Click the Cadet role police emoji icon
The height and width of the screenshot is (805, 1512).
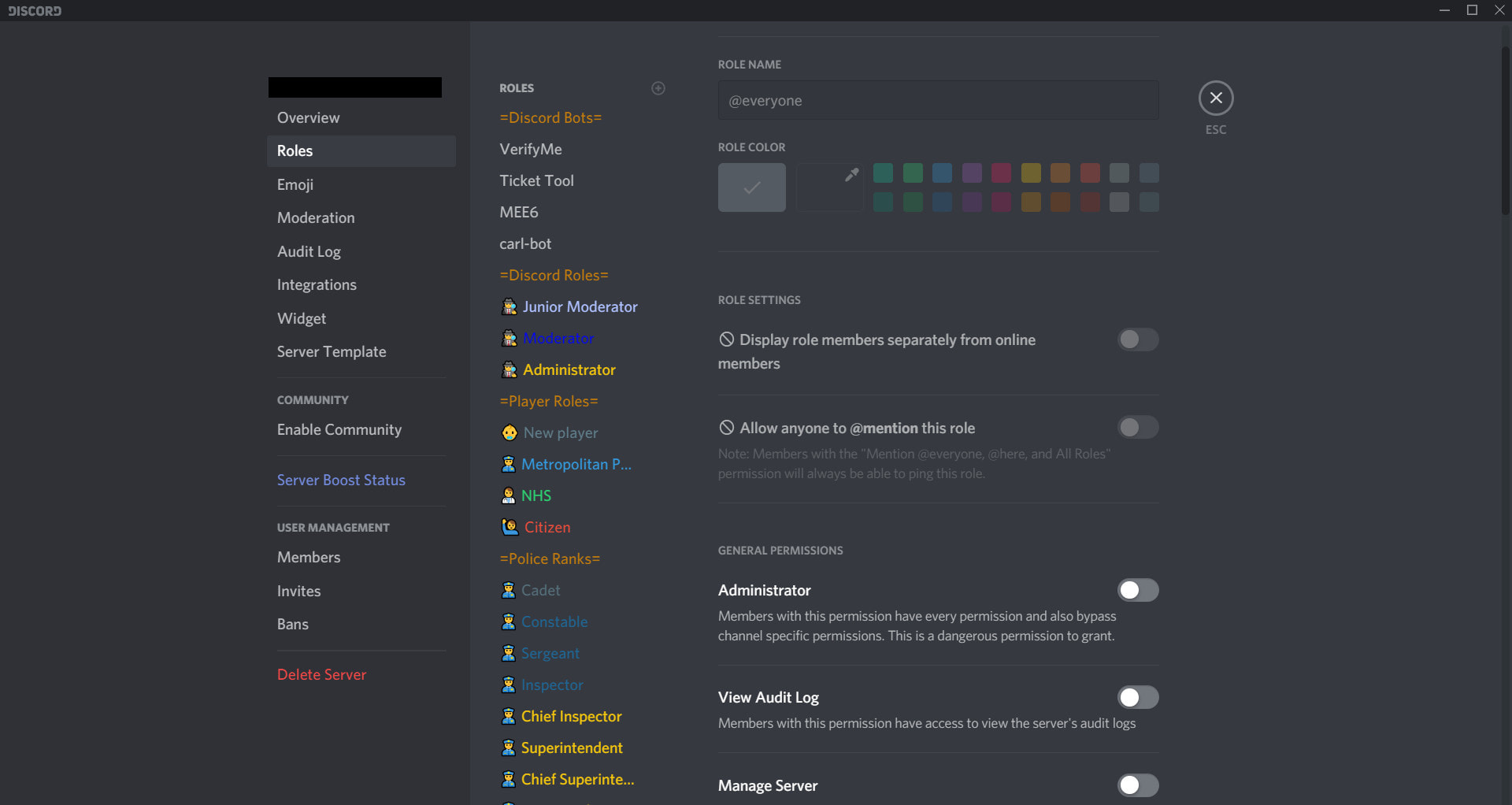(x=509, y=591)
